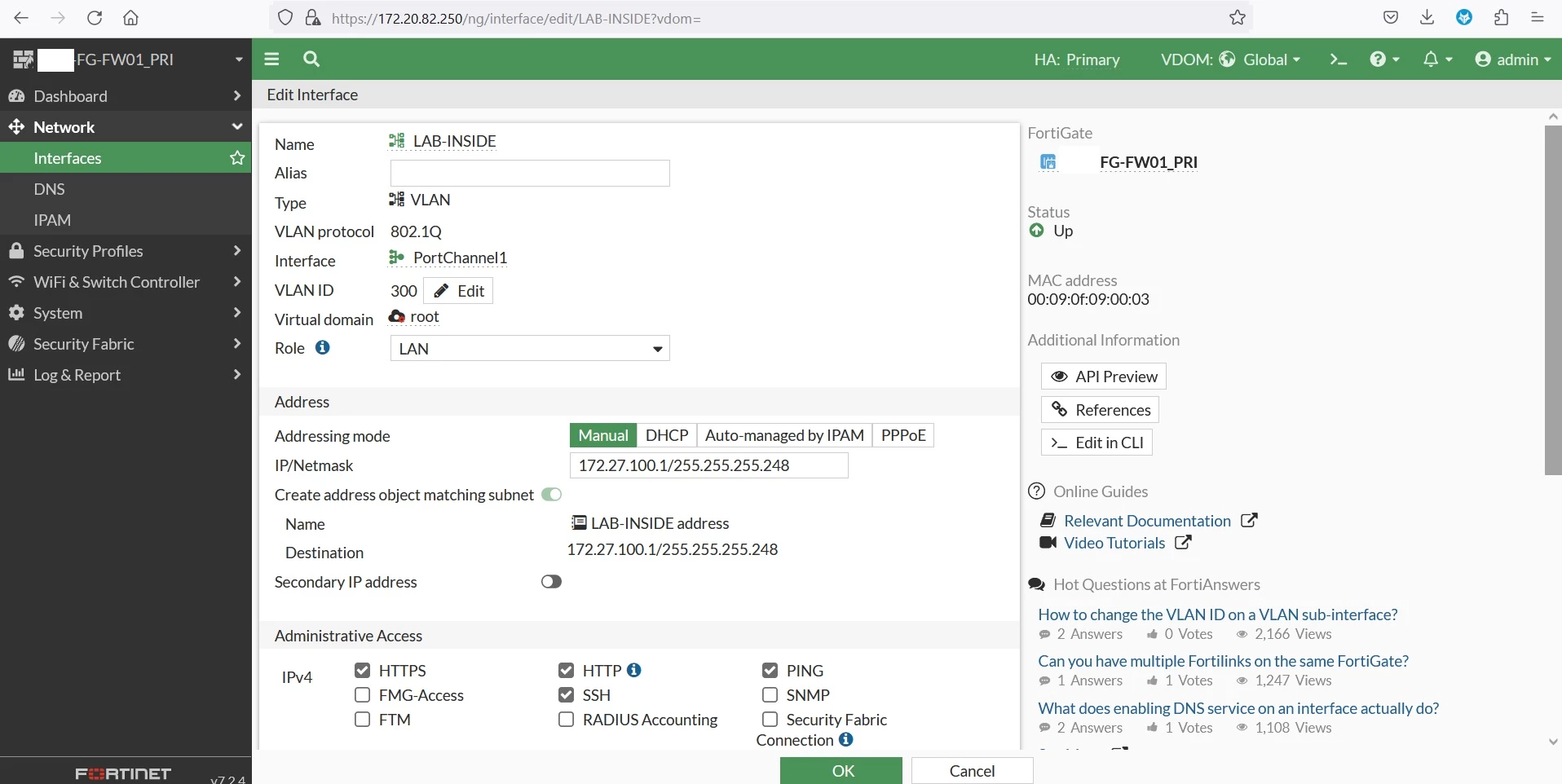Image resolution: width=1562 pixels, height=784 pixels.
Task: Click the IP/Netmask input field
Action: click(x=708, y=465)
